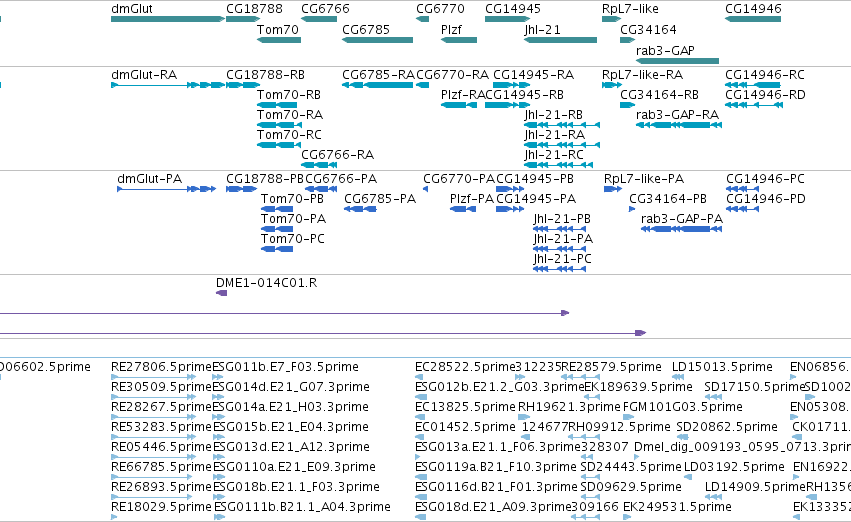The image size is (851, 522).
Task: Select EST FGM101G03.5prime
Action: point(683,407)
